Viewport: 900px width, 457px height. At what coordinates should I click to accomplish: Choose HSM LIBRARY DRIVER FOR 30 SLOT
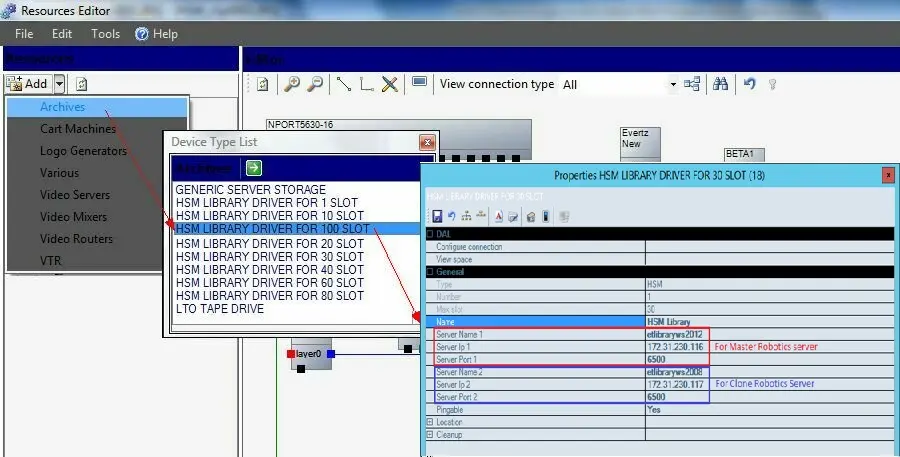tap(269, 256)
